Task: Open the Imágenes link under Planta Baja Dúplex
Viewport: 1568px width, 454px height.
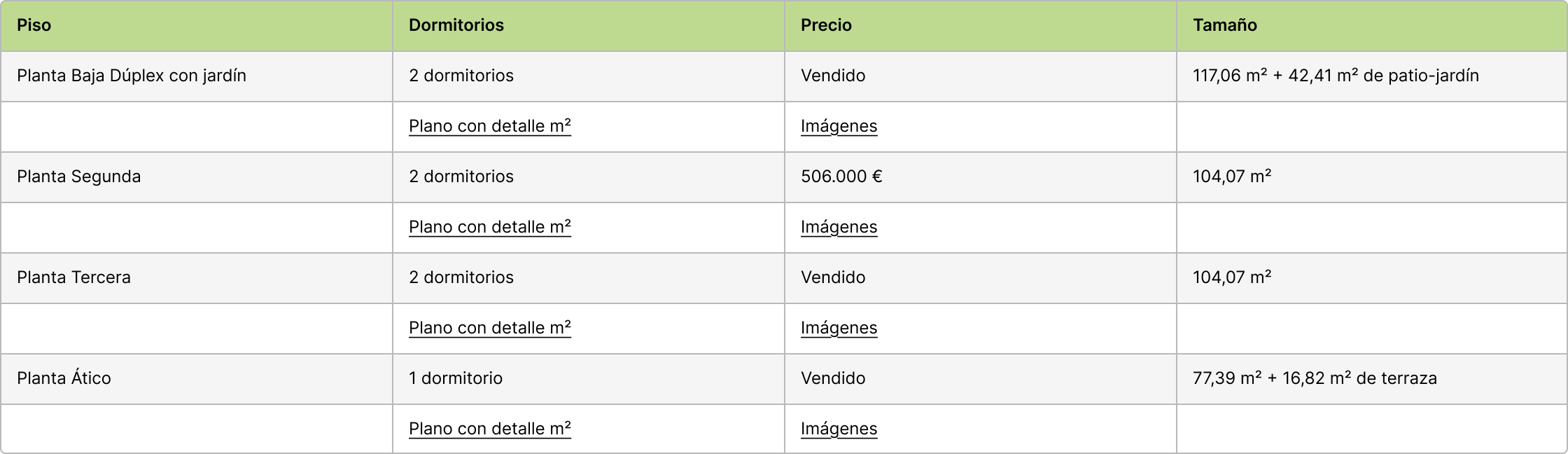Action: coord(839,126)
